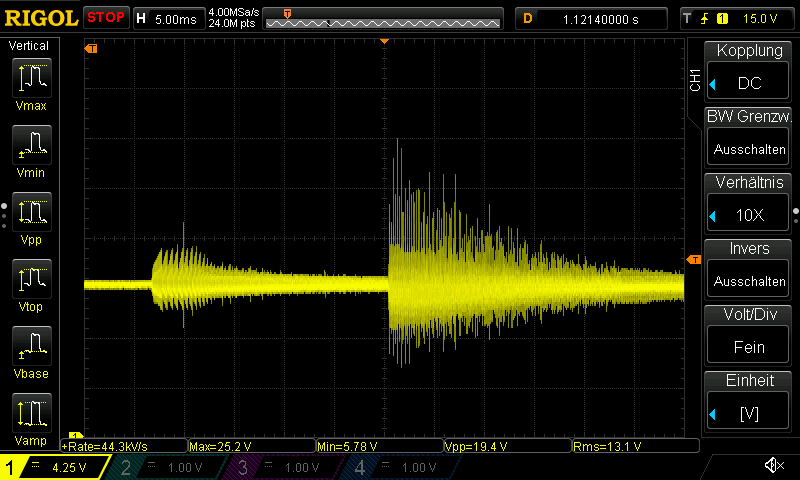Click the speaker mute icon
Screen dimensions: 800x480
click(x=773, y=466)
